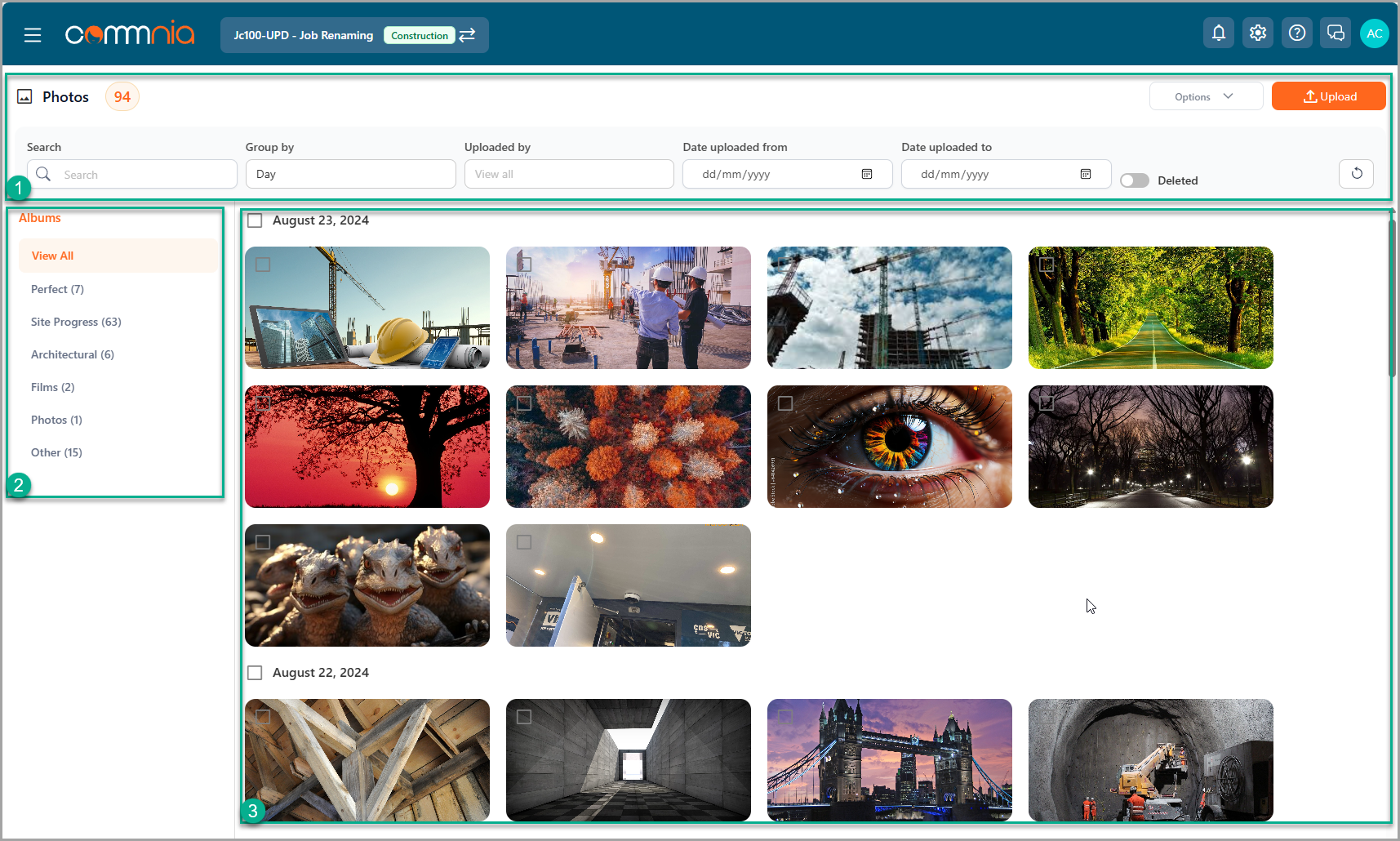Open help question mark icon
The width and height of the screenshot is (1400, 841).
1296,33
